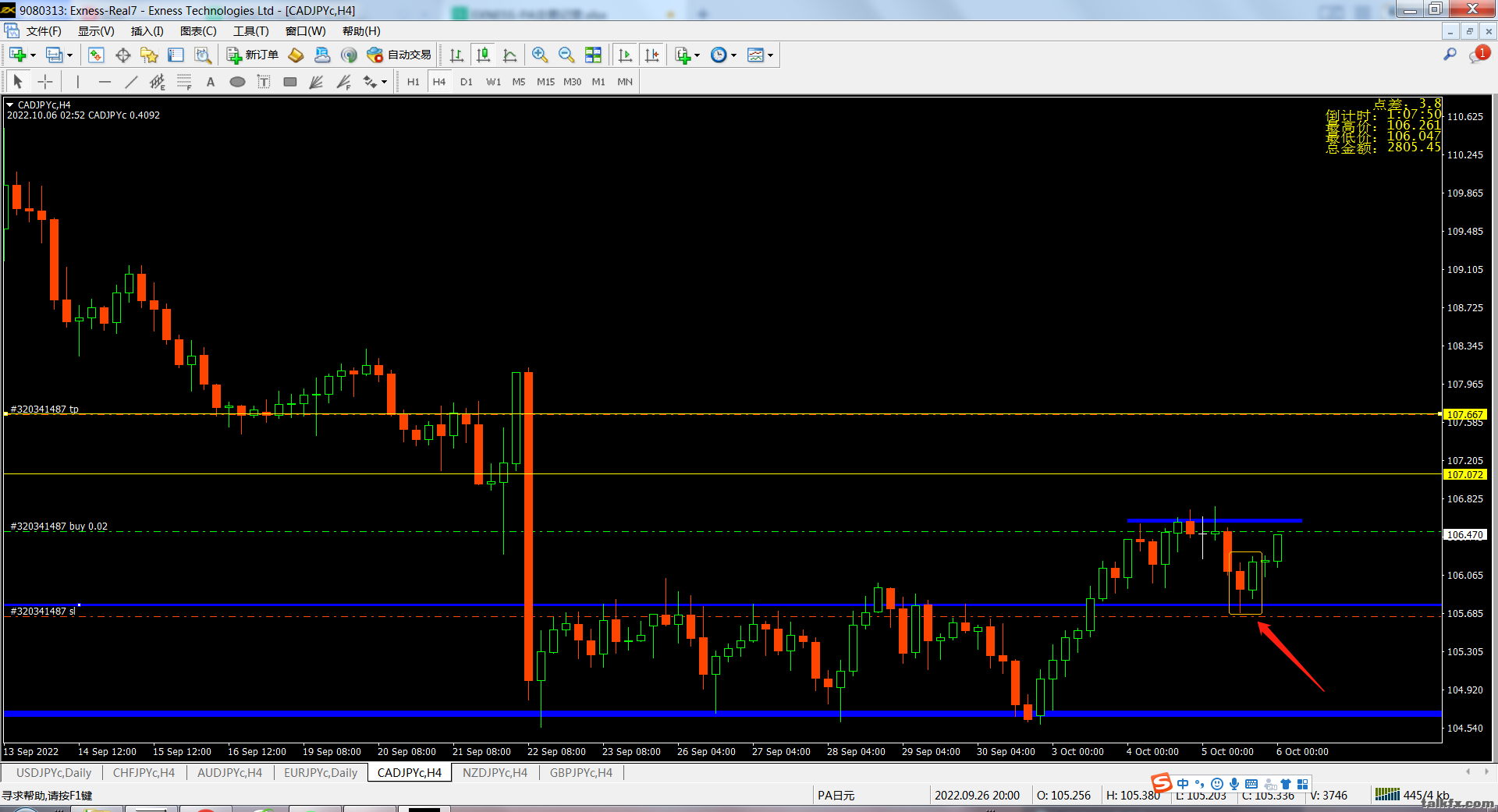Image resolution: width=1498 pixels, height=812 pixels.
Task: Toggle the Navigator folder star icon
Action: [149, 55]
